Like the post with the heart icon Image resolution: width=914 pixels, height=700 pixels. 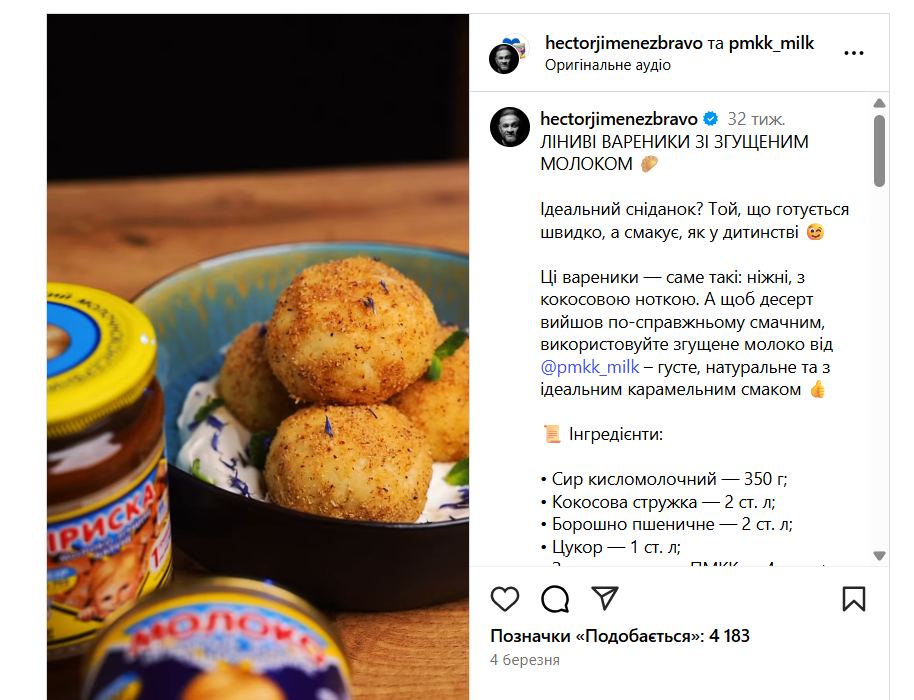(505, 599)
